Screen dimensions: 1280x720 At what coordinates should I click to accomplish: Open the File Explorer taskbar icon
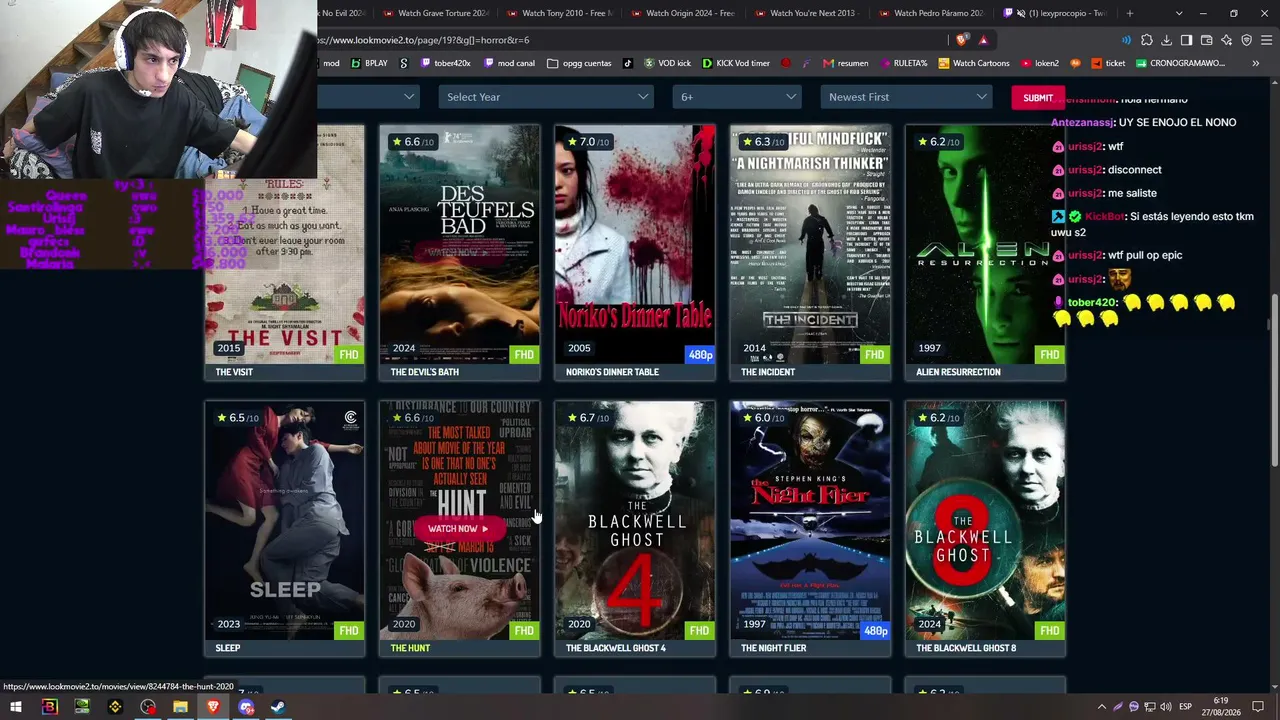pyautogui.click(x=180, y=707)
